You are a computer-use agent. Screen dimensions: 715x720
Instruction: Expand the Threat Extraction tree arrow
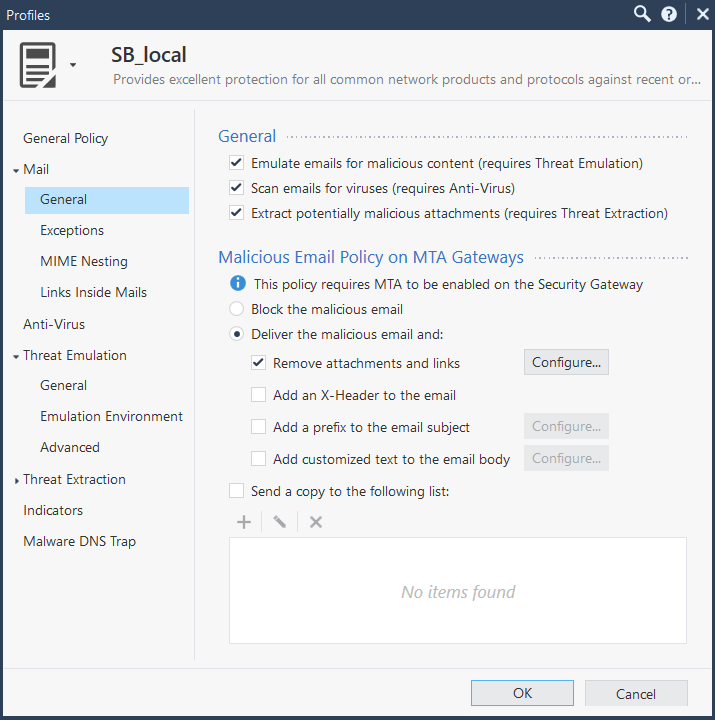tap(17, 480)
